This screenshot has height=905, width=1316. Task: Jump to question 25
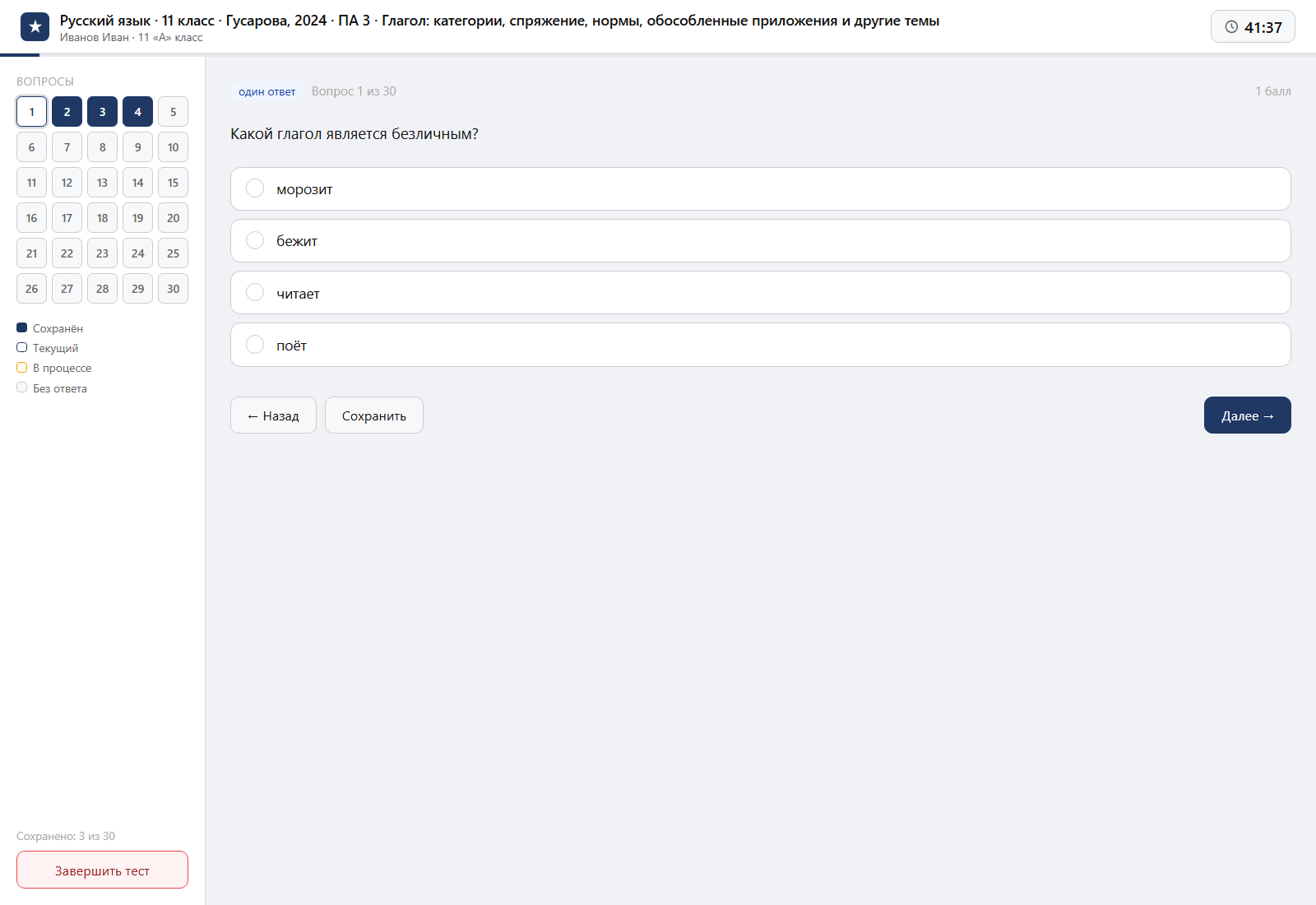click(173, 253)
